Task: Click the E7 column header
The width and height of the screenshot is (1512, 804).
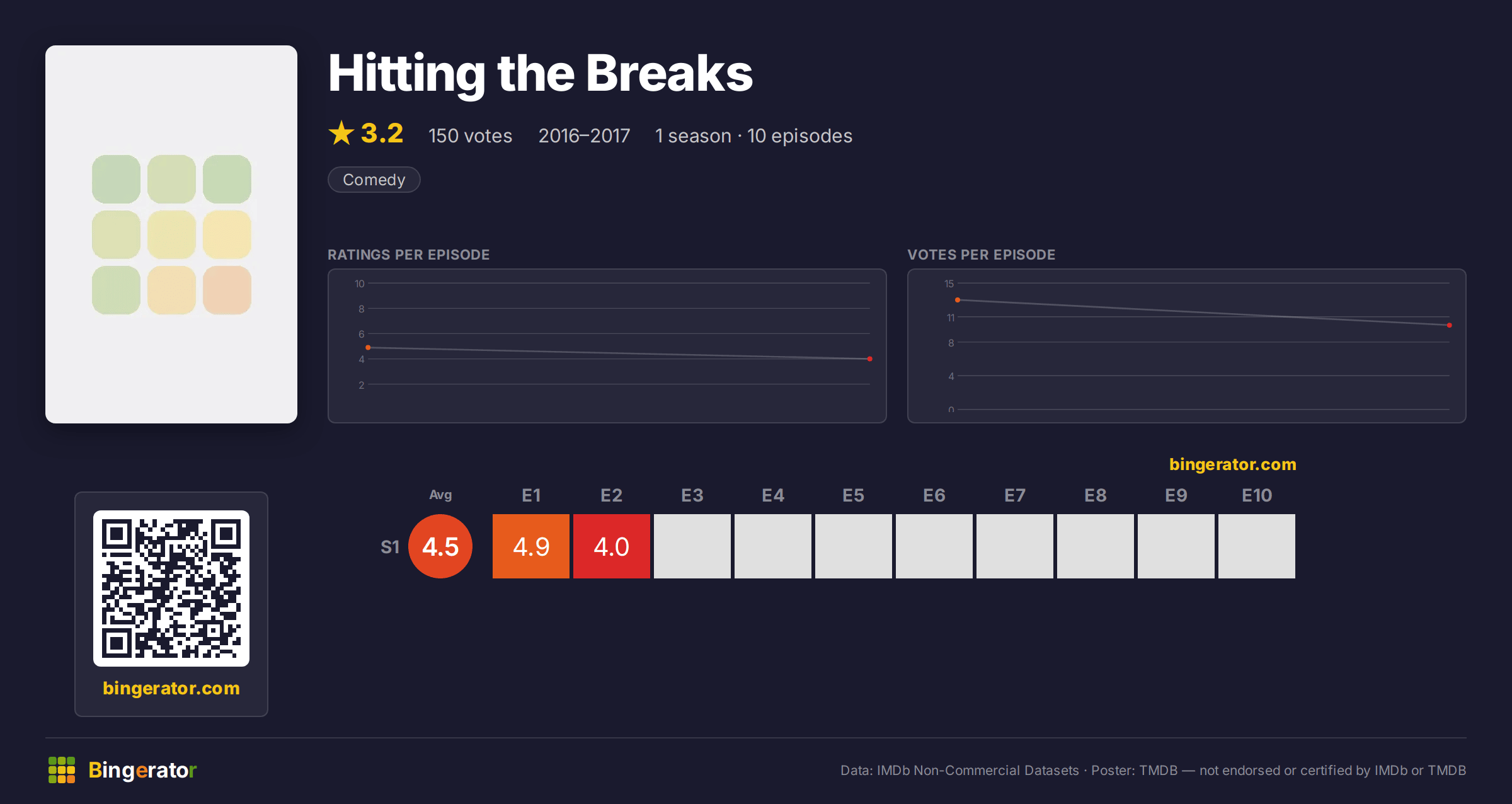Action: [1015, 495]
